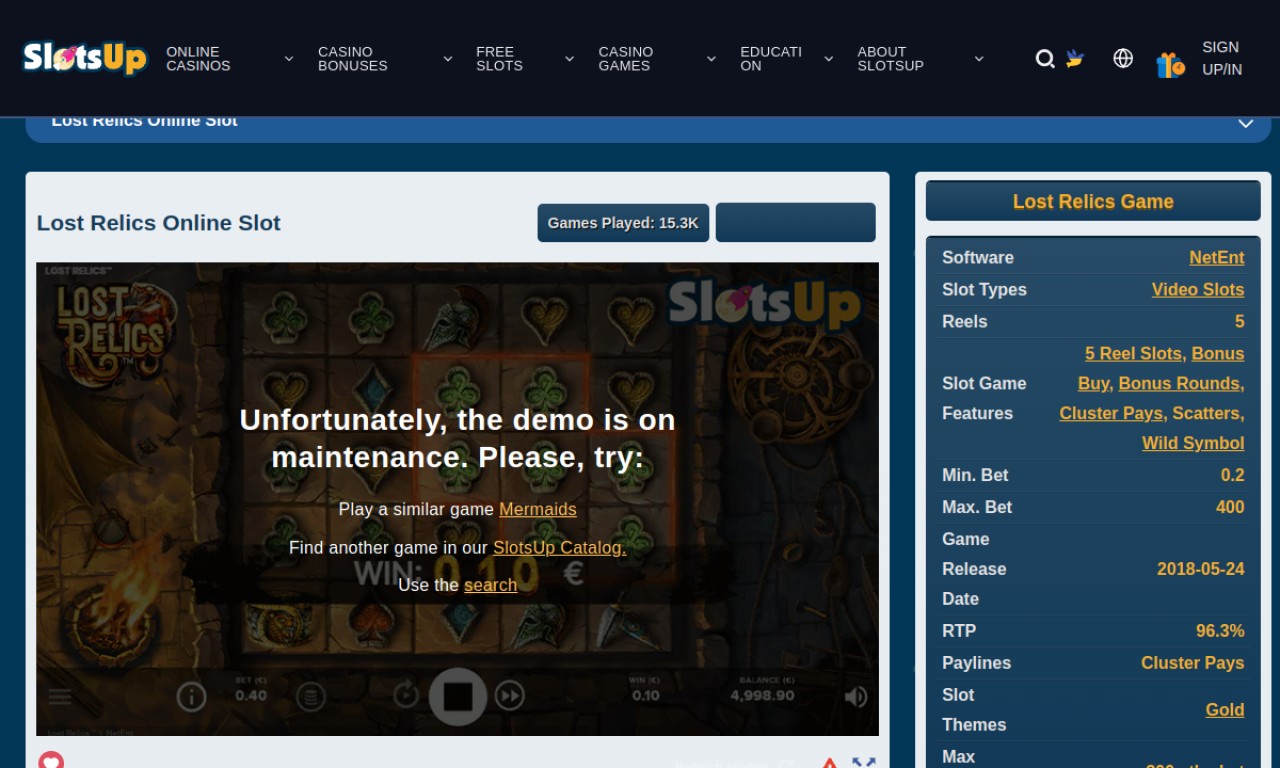Click the fullscreen expand arrows icon
This screenshot has width=1280, height=768.
(x=864, y=763)
